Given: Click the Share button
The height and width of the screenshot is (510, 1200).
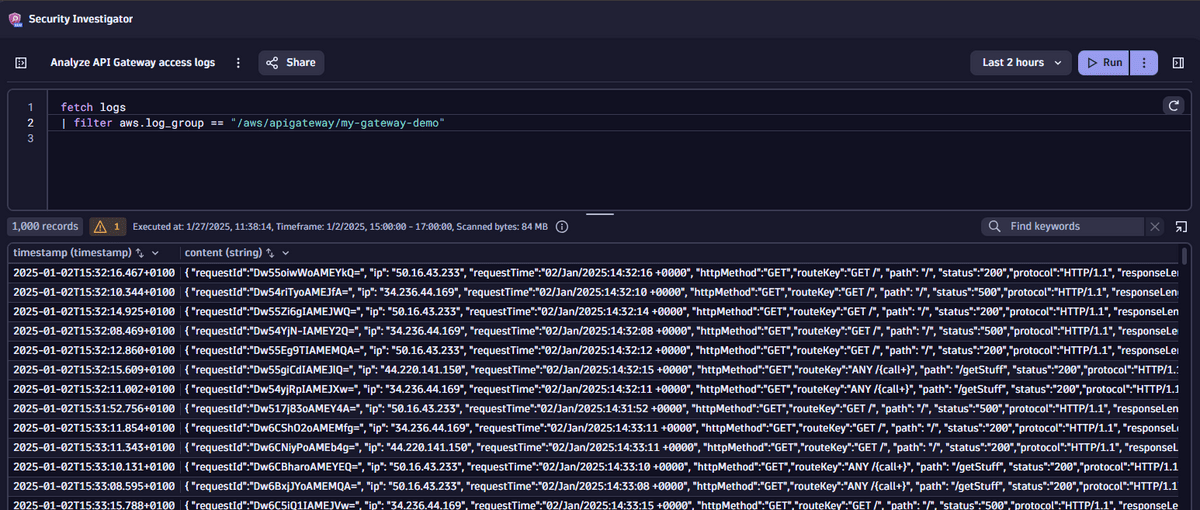Looking at the screenshot, I should pos(290,62).
